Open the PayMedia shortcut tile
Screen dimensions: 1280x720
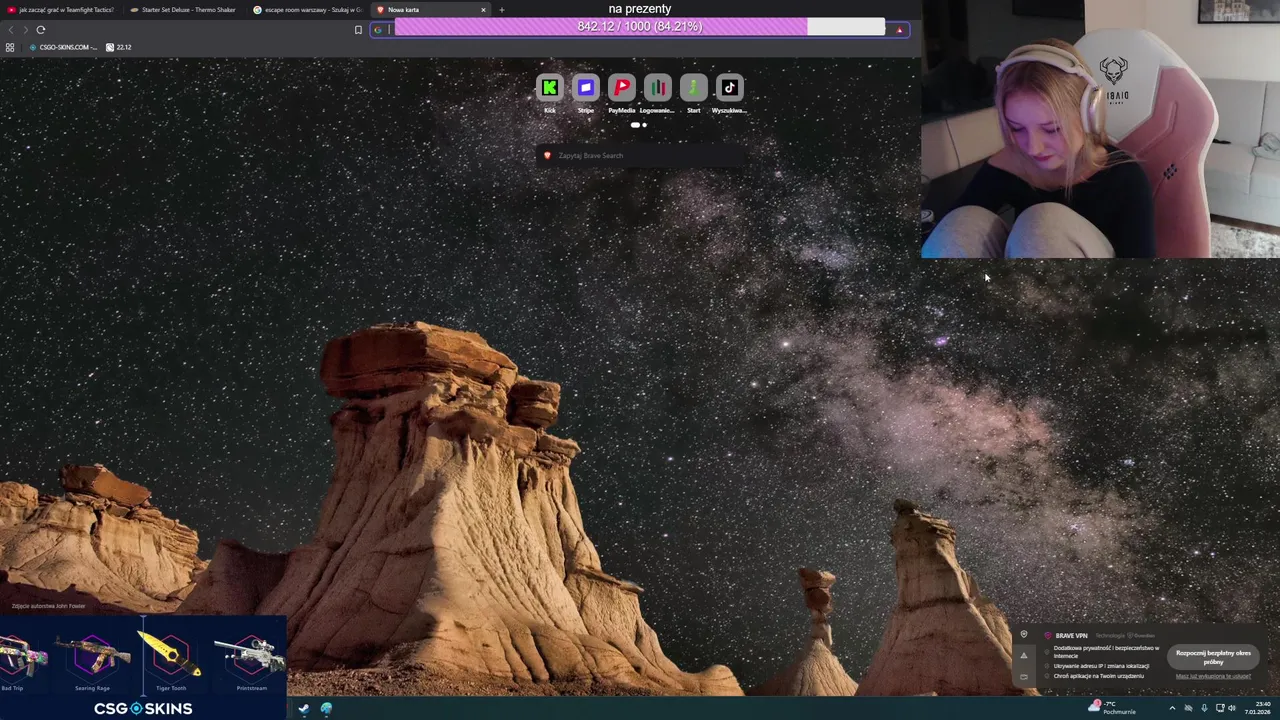point(621,88)
